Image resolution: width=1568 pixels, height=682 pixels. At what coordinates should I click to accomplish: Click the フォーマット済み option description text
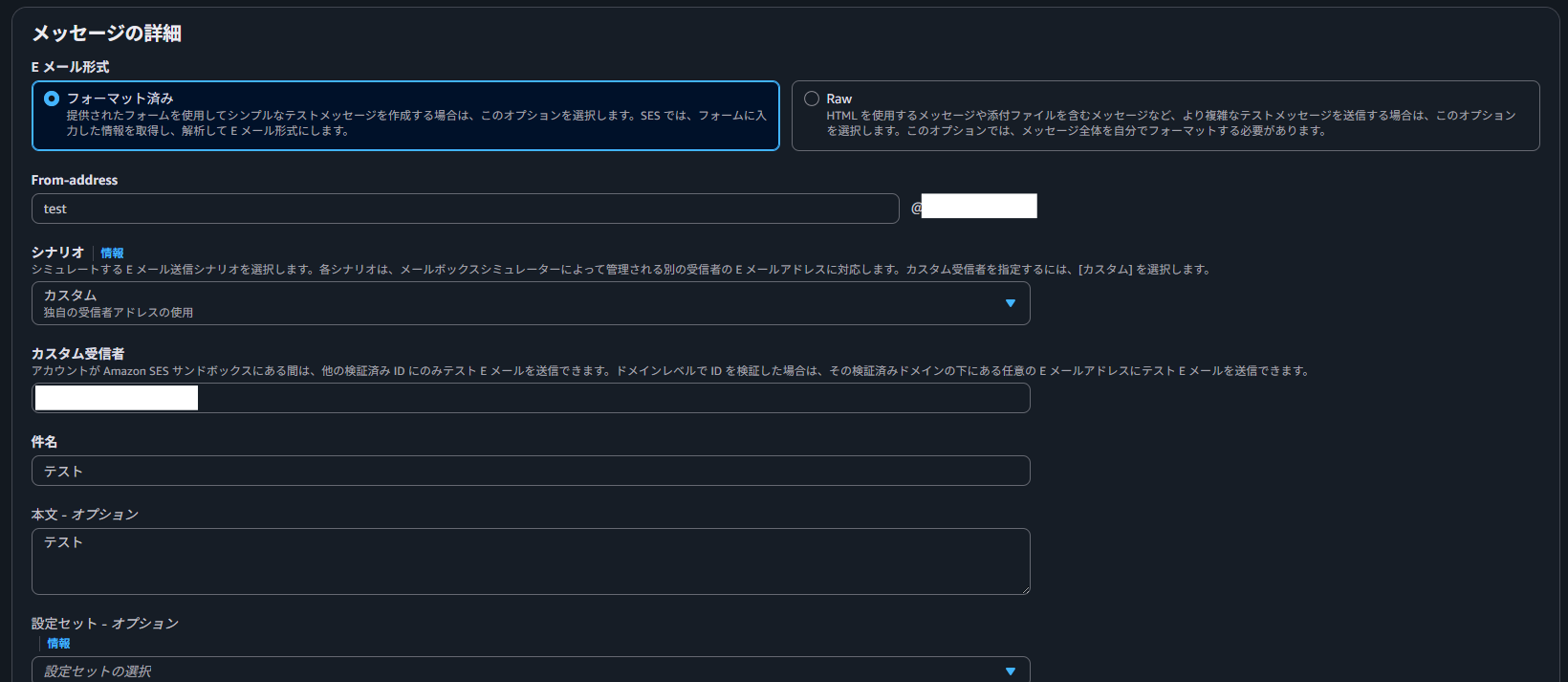click(416, 122)
